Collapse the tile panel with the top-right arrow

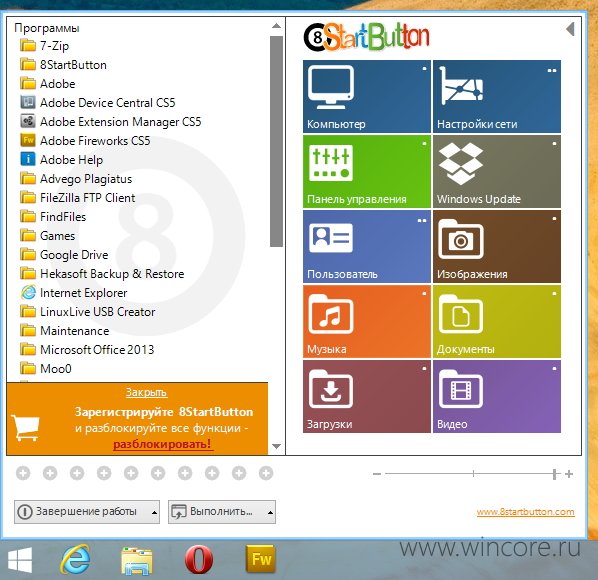(x=570, y=29)
